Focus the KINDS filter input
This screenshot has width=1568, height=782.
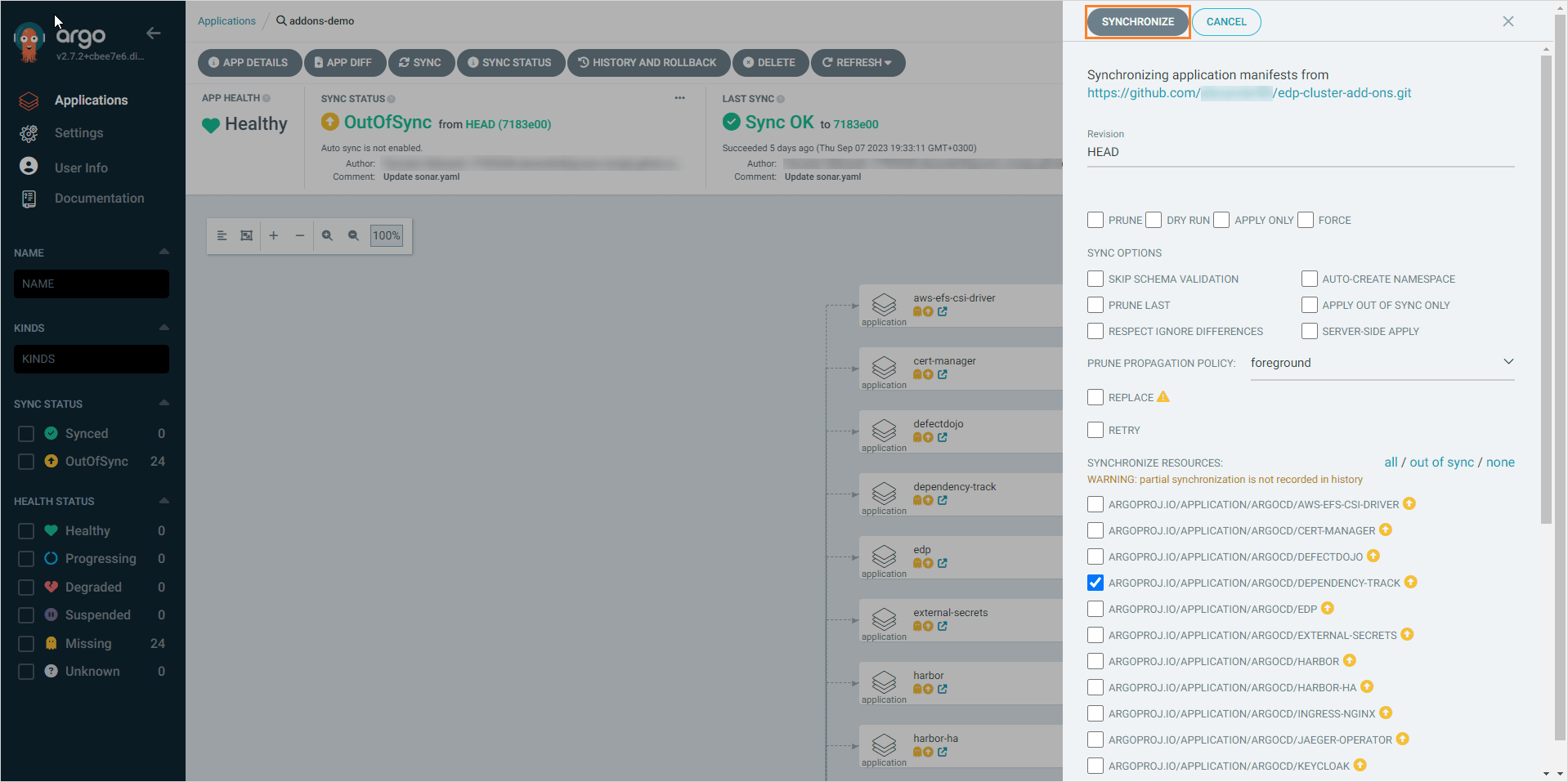tap(92, 359)
